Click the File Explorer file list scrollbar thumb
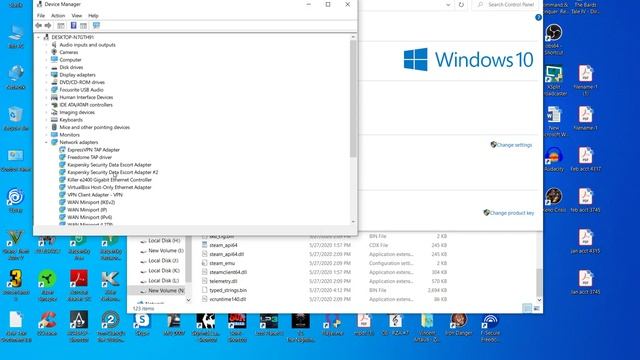Viewport: 640px width, 360px height. tap(539, 282)
